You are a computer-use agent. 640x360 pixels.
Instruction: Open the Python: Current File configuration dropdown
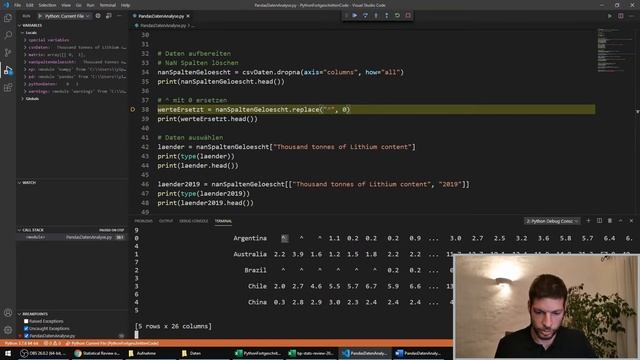64,16
